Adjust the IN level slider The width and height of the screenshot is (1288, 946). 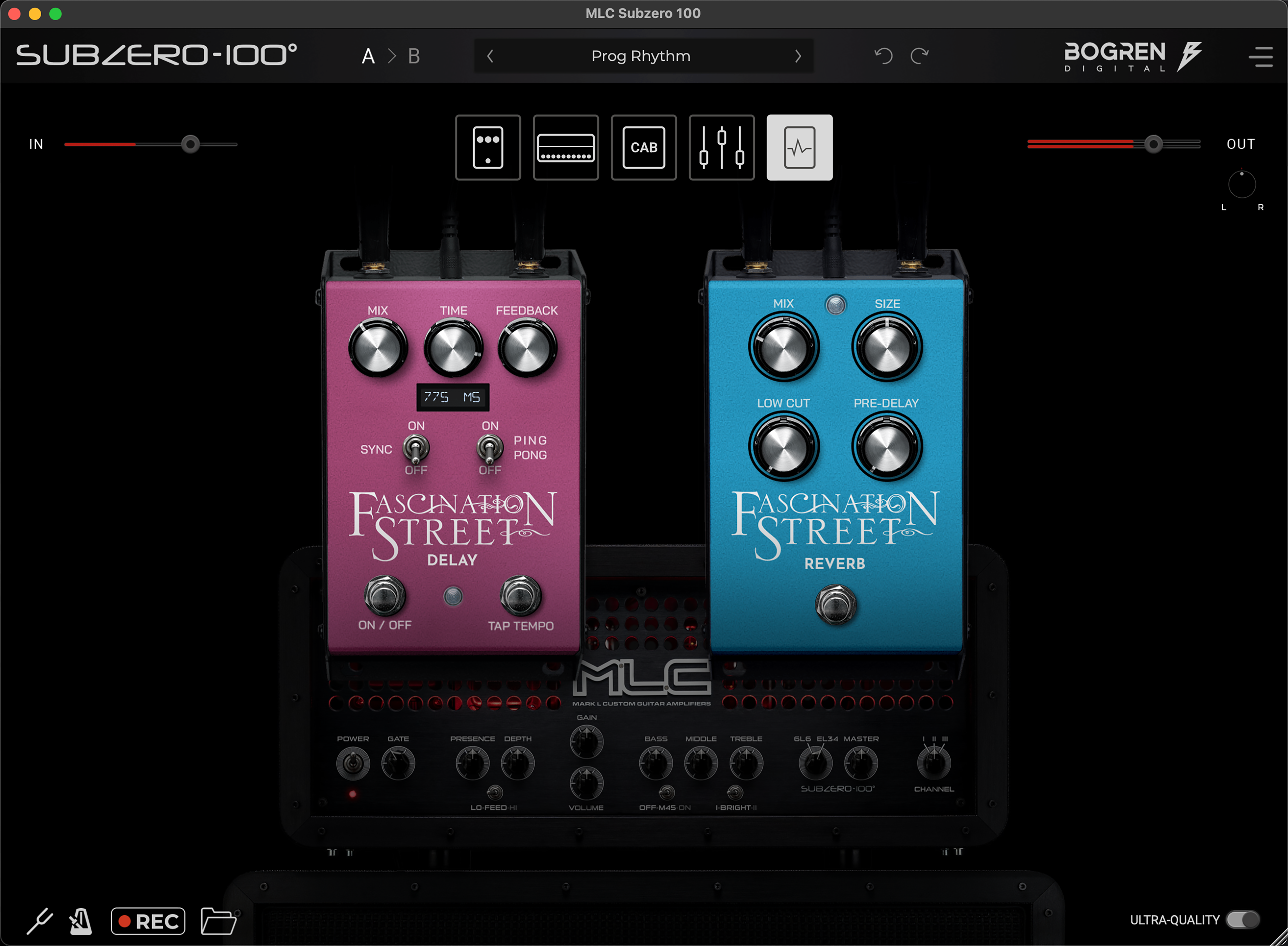point(191,144)
